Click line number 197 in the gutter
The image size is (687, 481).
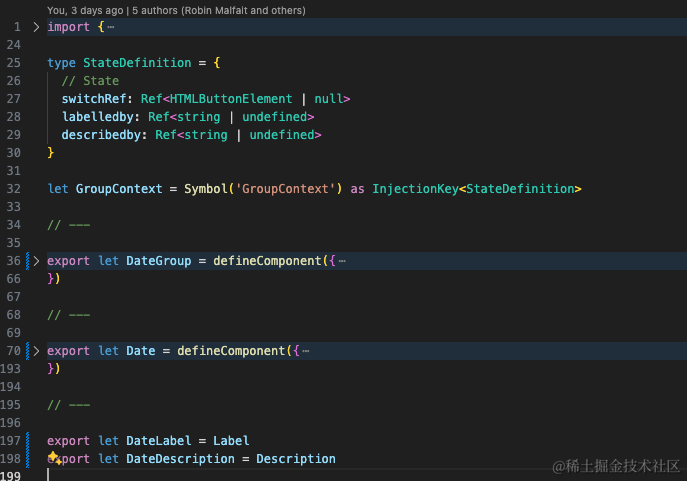[x=11, y=441]
